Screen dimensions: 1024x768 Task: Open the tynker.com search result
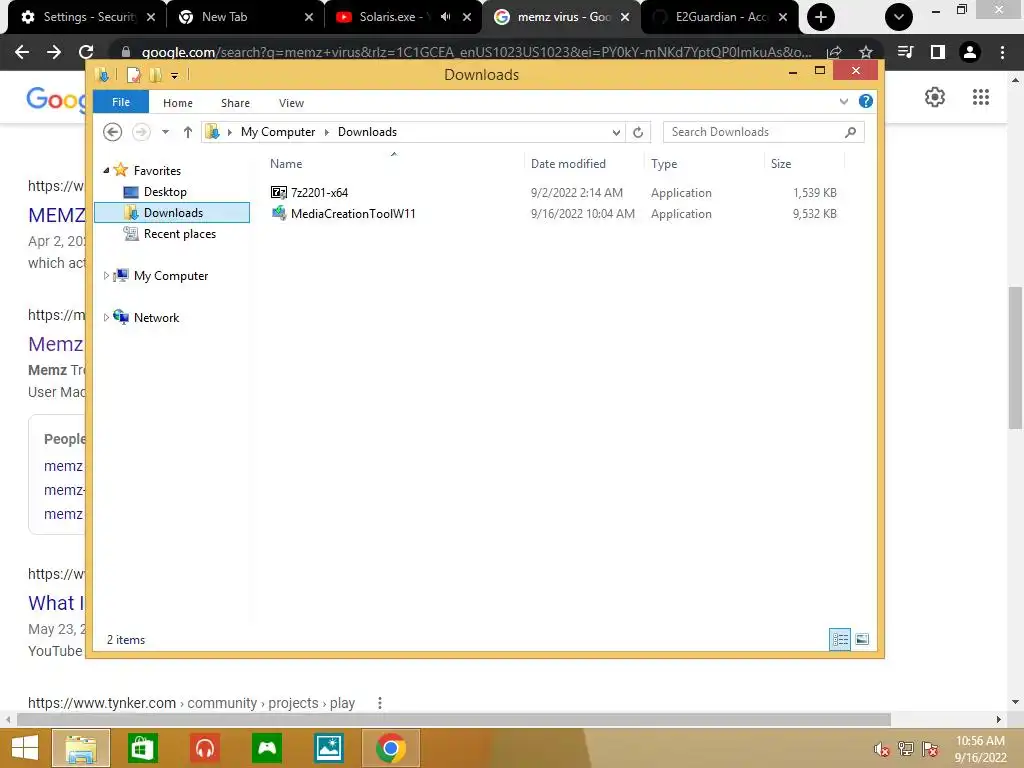pyautogui.click(x=191, y=703)
